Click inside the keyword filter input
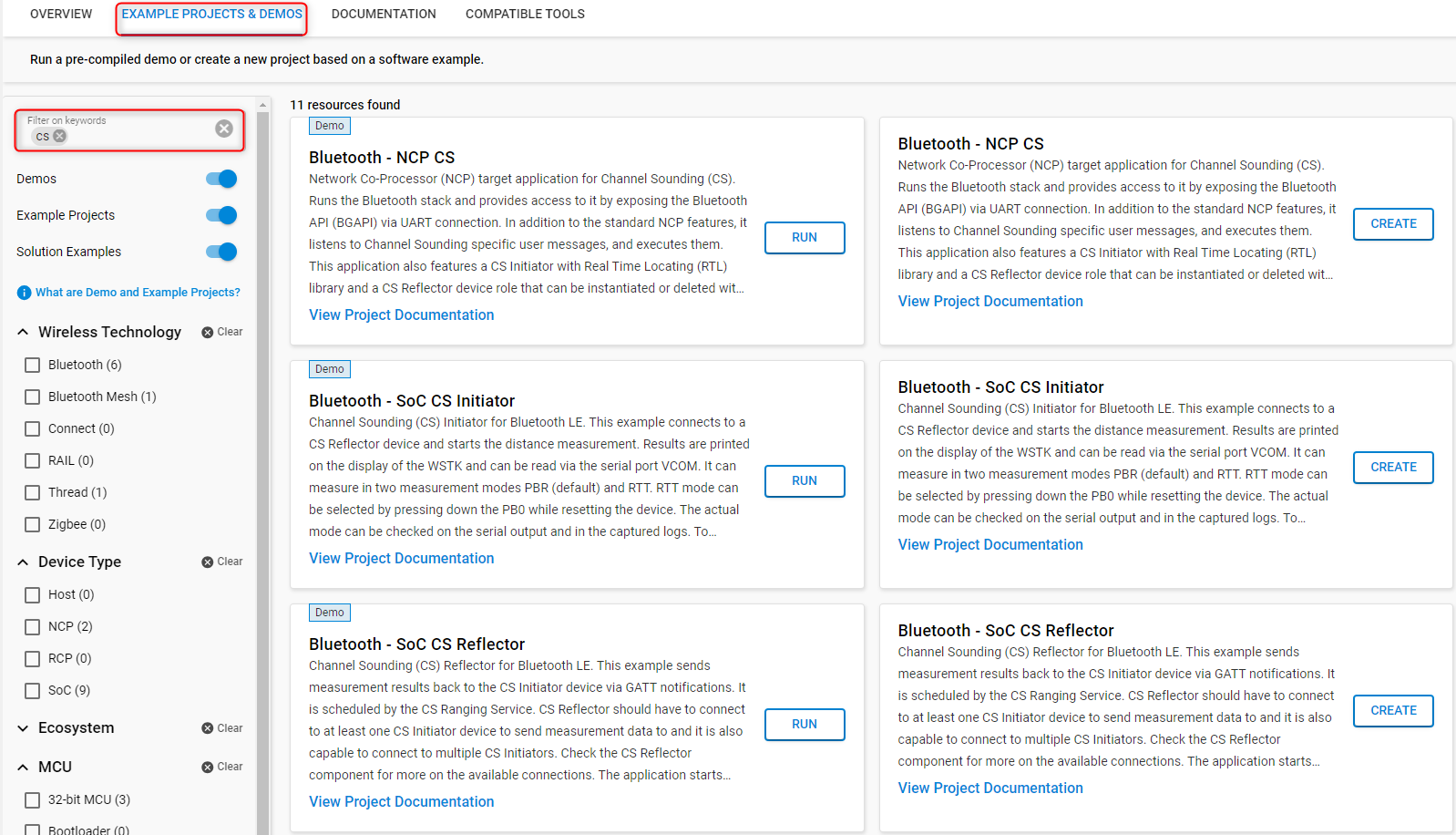This screenshot has height=835, width=1456. tap(137, 136)
